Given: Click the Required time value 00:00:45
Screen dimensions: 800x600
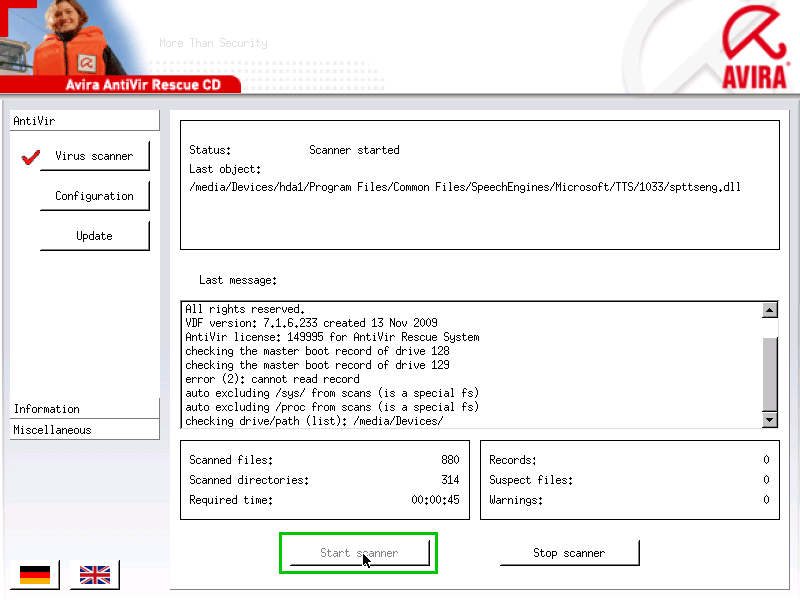Looking at the screenshot, I should click(435, 500).
